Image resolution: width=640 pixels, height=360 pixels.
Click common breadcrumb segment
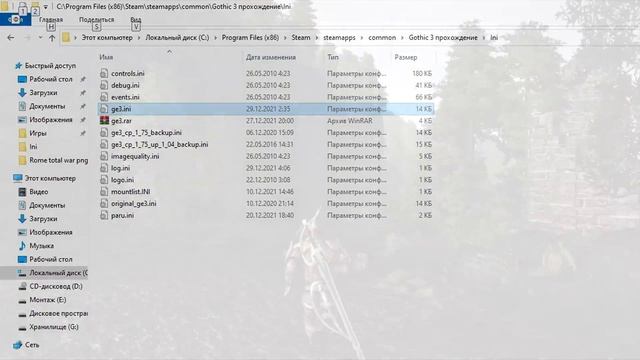(x=382, y=38)
